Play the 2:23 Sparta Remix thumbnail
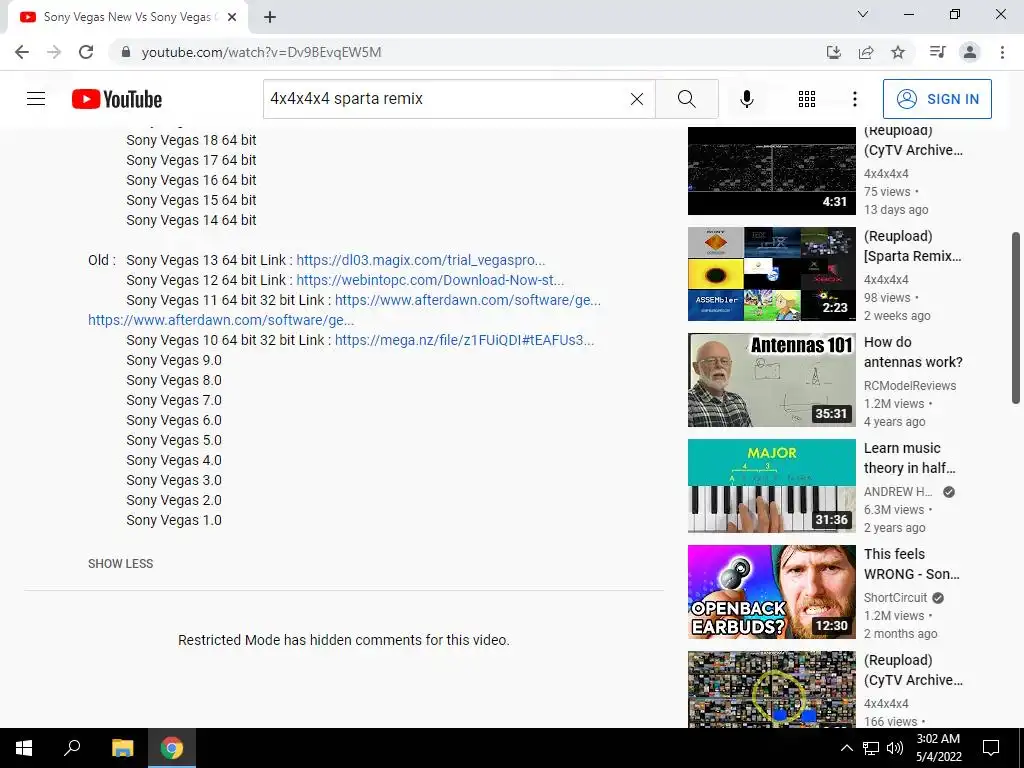Viewport: 1024px width, 768px height. click(x=771, y=274)
